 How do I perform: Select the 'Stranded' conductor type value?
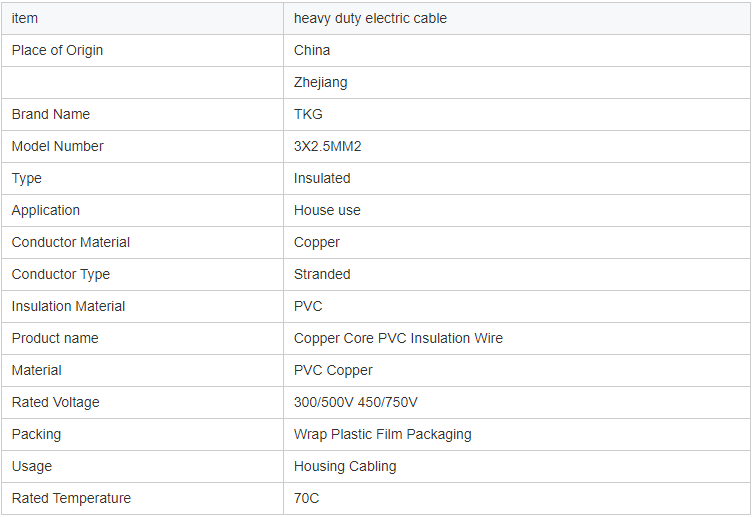(322, 274)
